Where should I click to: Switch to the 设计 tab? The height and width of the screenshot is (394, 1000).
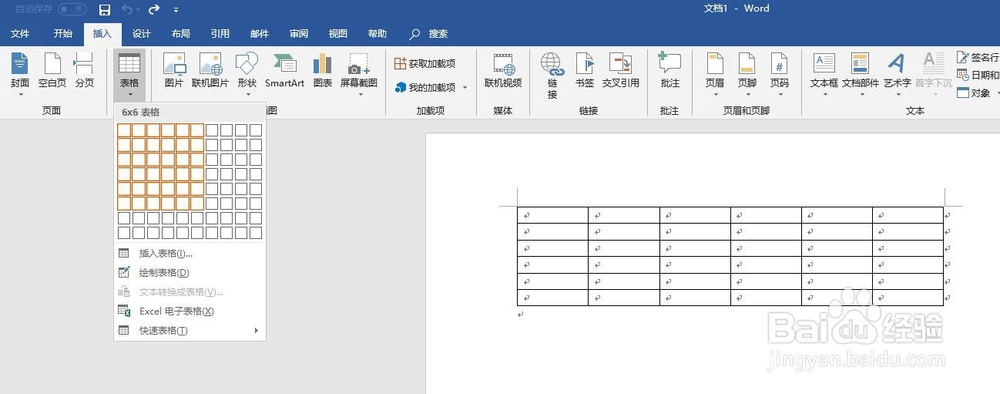pyautogui.click(x=141, y=34)
